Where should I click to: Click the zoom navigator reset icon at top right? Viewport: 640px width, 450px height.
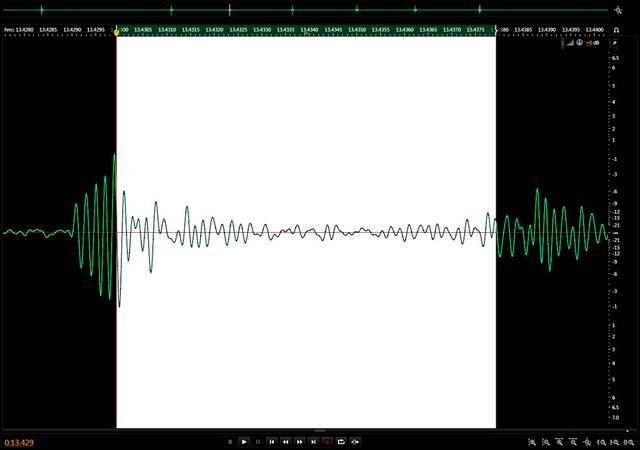point(619,10)
